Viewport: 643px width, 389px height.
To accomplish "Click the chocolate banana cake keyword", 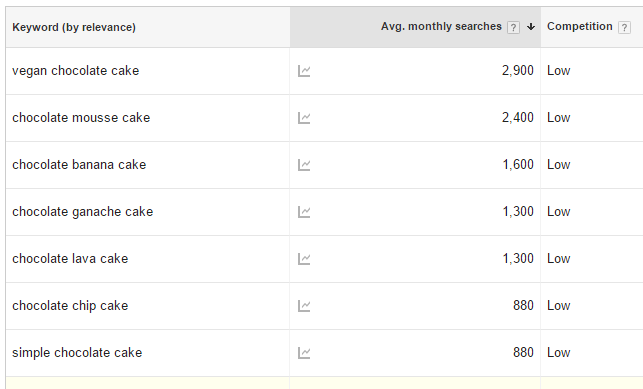I will click(79, 164).
